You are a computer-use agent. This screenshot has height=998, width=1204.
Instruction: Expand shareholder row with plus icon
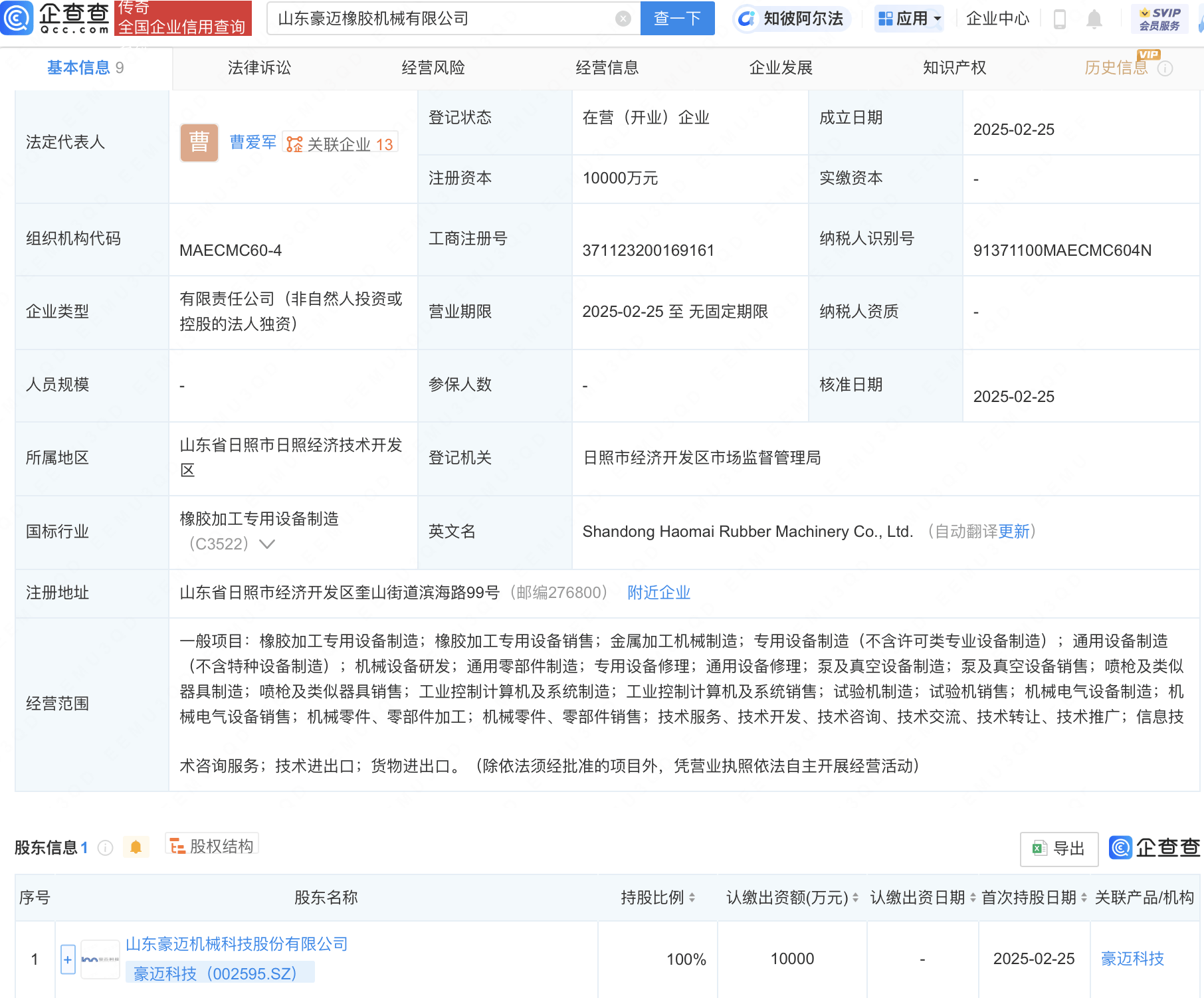point(68,959)
